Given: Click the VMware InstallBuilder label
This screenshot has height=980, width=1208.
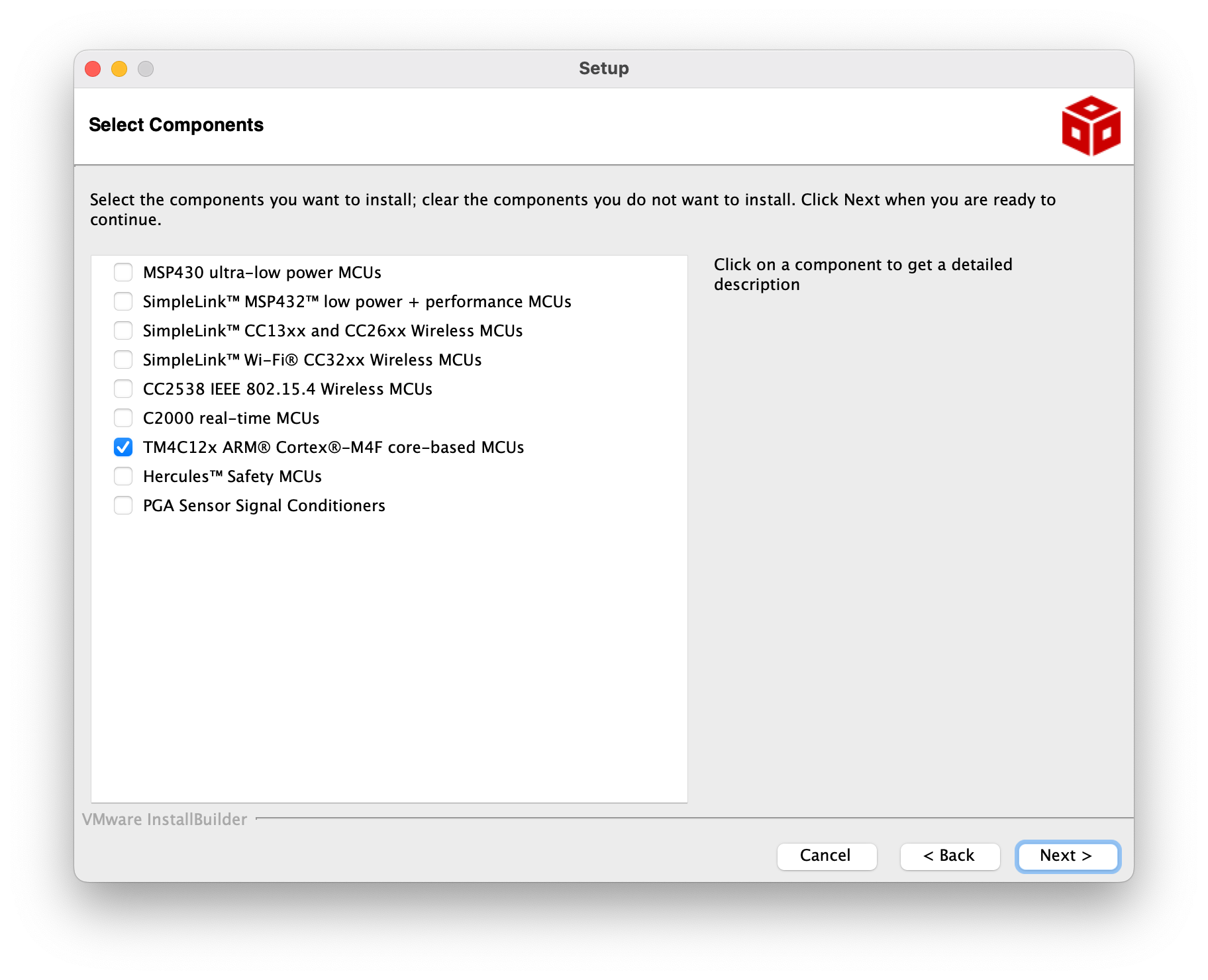Looking at the screenshot, I should coord(164,819).
